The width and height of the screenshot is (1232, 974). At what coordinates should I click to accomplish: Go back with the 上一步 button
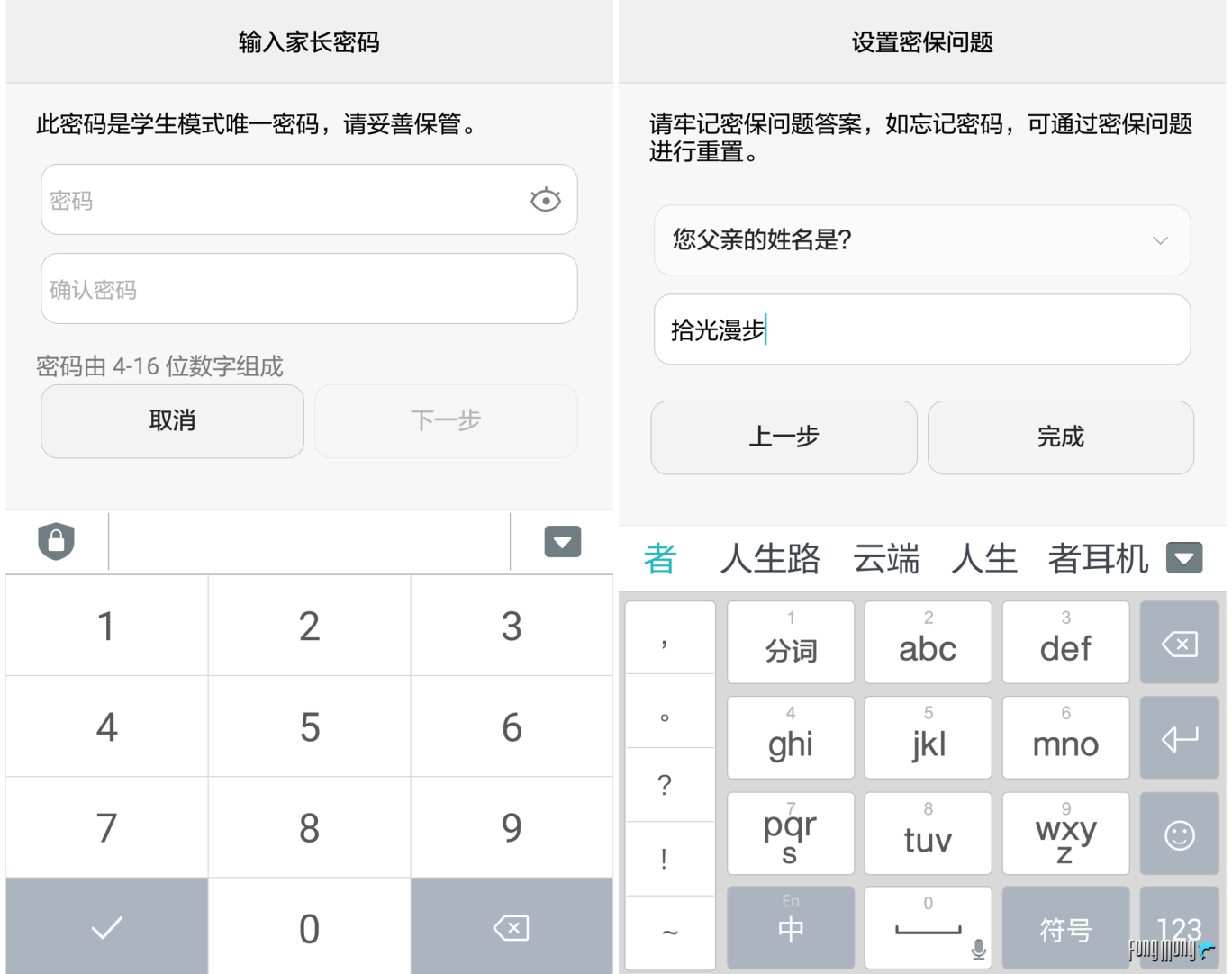(784, 437)
